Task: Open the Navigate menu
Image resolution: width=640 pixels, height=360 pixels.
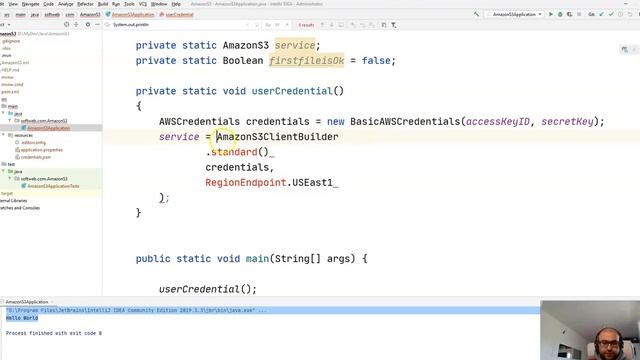Action: pos(30,4)
